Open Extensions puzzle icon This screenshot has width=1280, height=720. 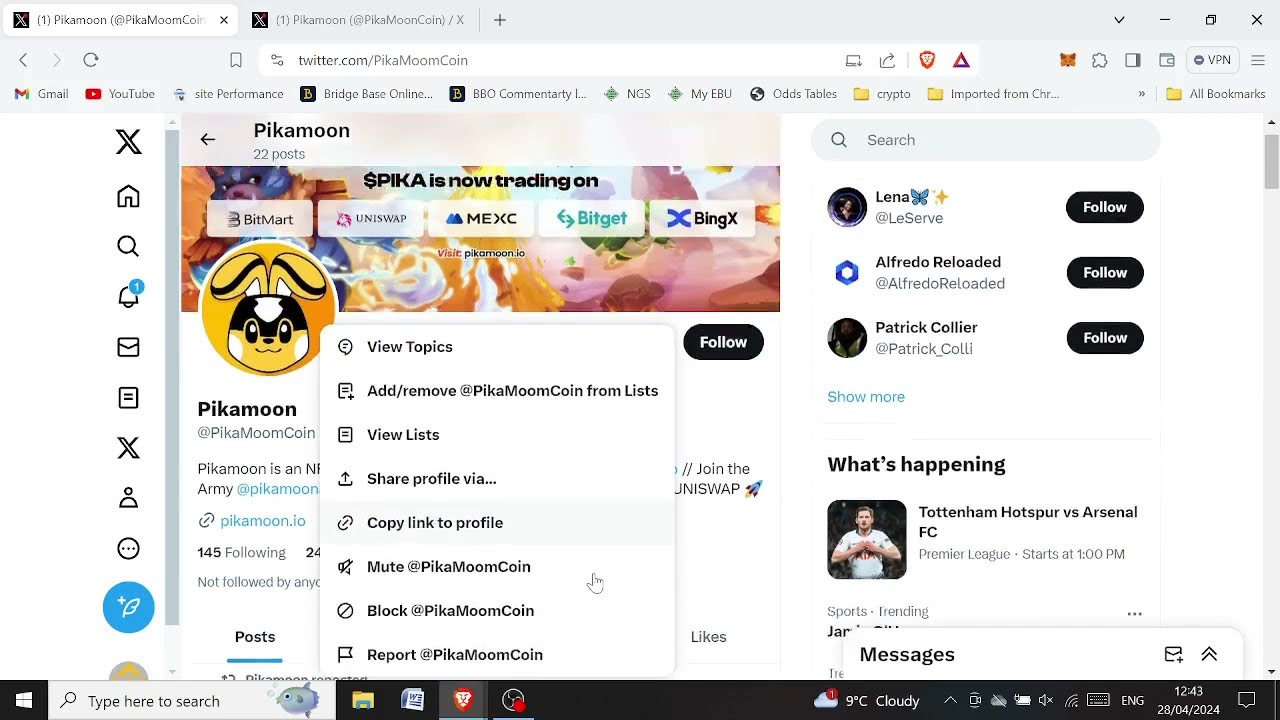(x=1100, y=60)
